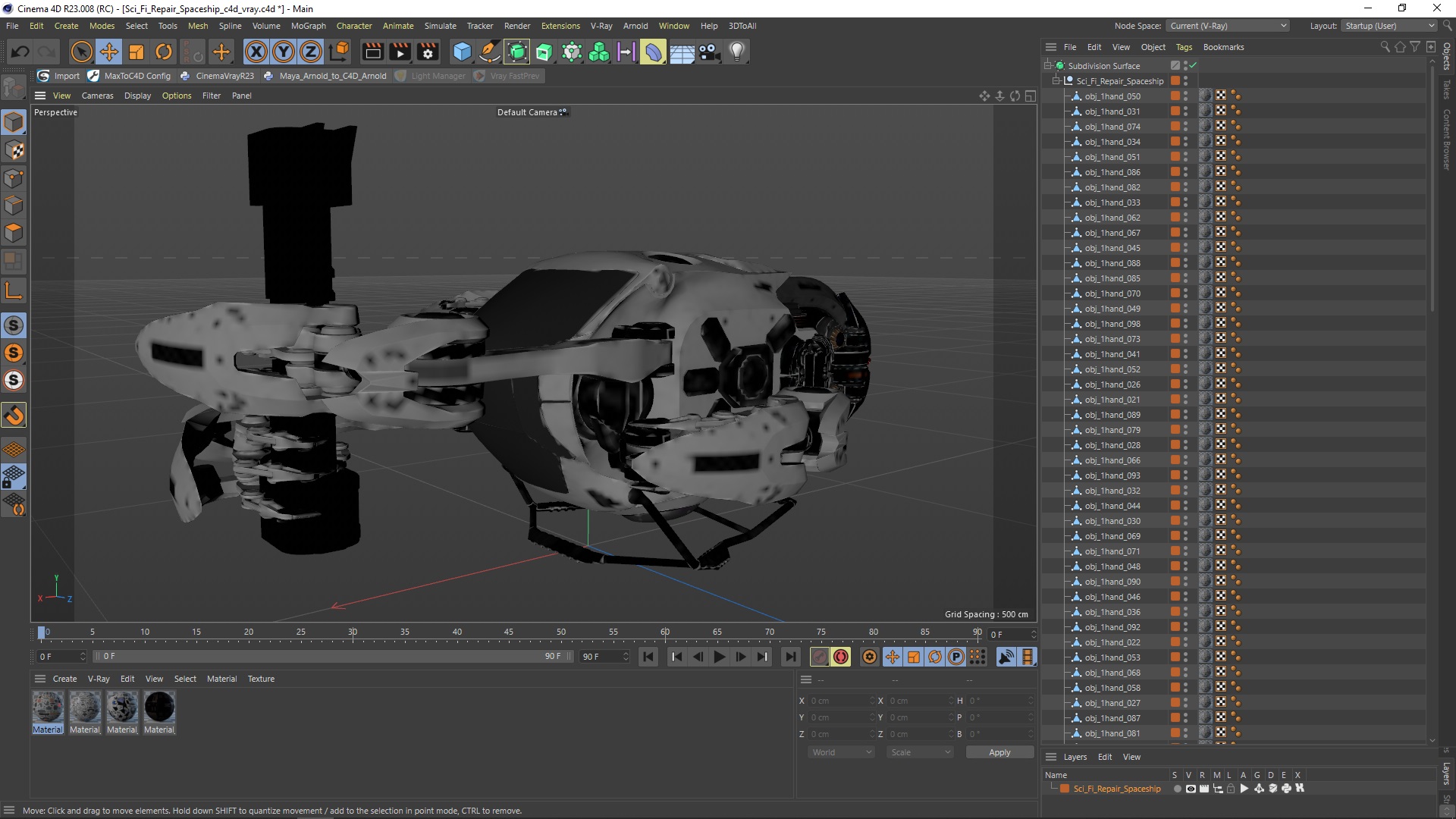Screen dimensions: 1456x819
Task: Click Record Active Objects button
Action: pos(819,657)
